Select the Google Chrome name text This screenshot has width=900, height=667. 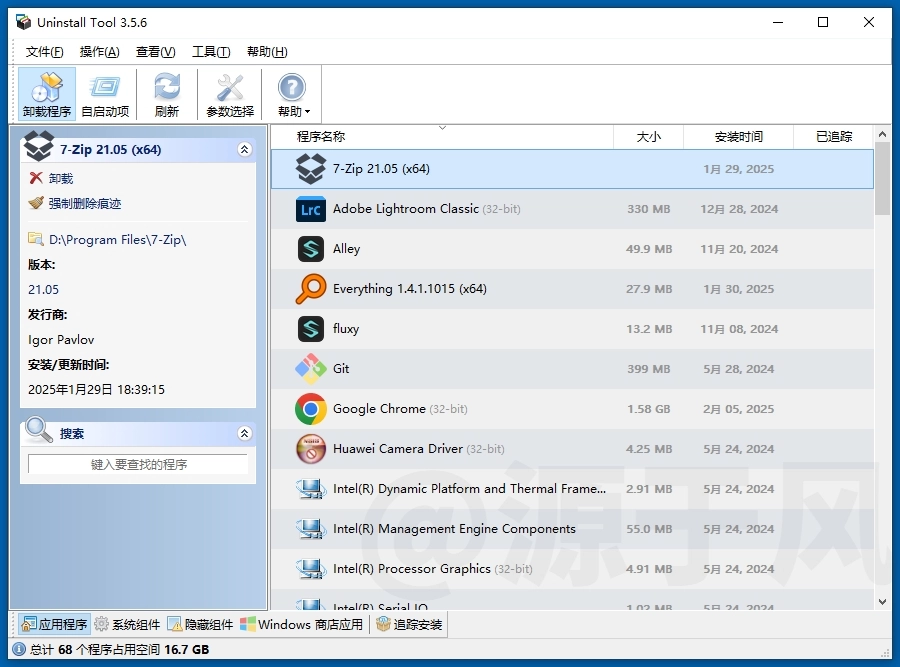379,409
